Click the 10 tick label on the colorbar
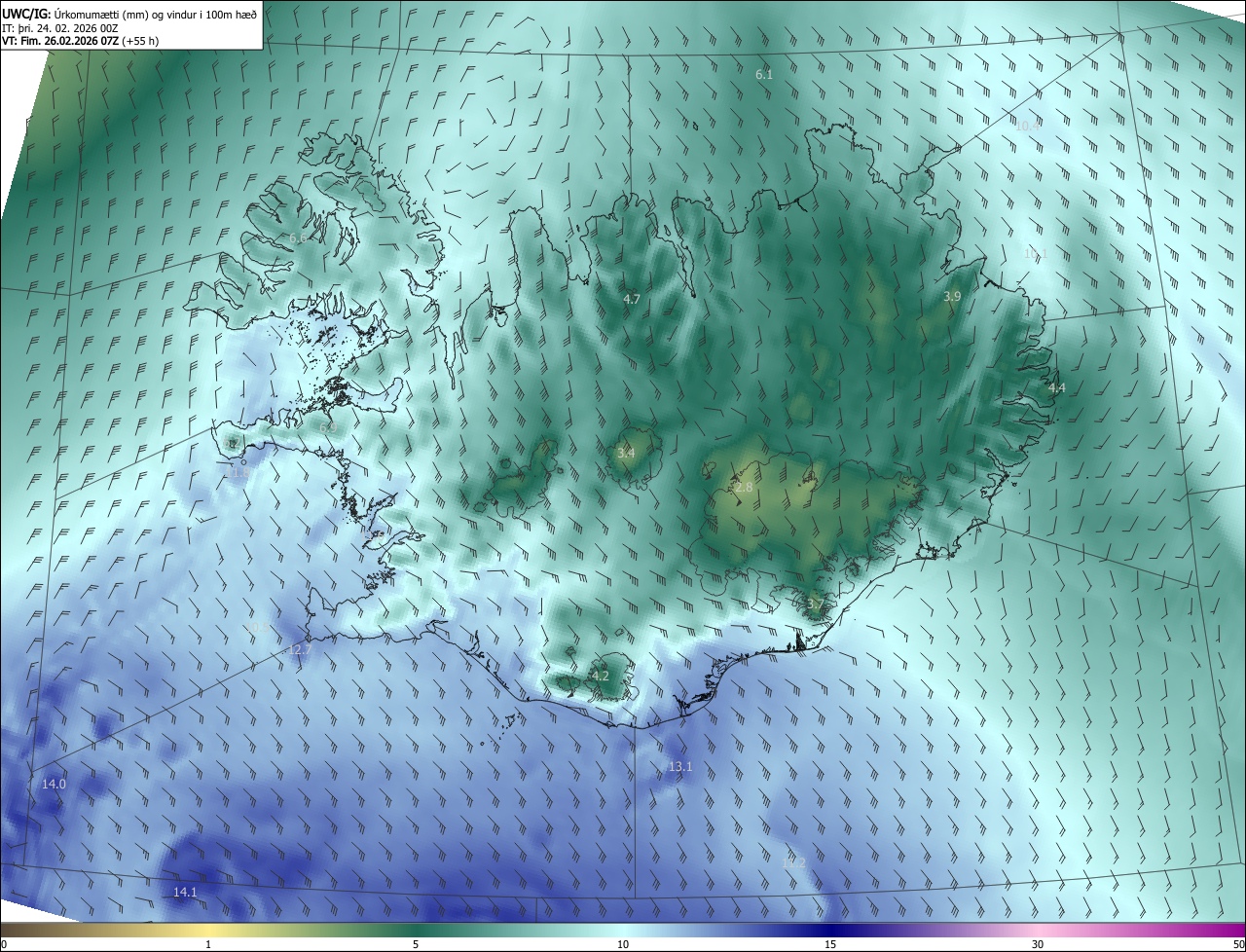1246x952 pixels. 623,944
